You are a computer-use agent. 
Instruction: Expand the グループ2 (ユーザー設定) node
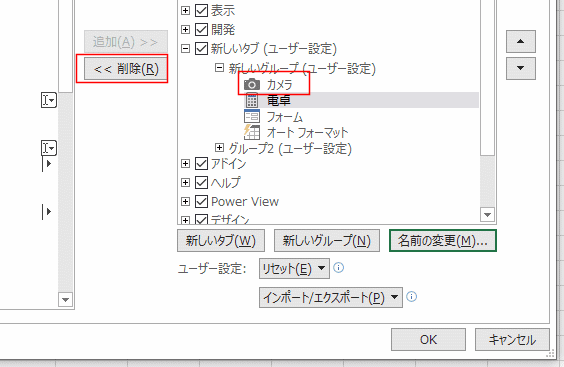coord(219,147)
